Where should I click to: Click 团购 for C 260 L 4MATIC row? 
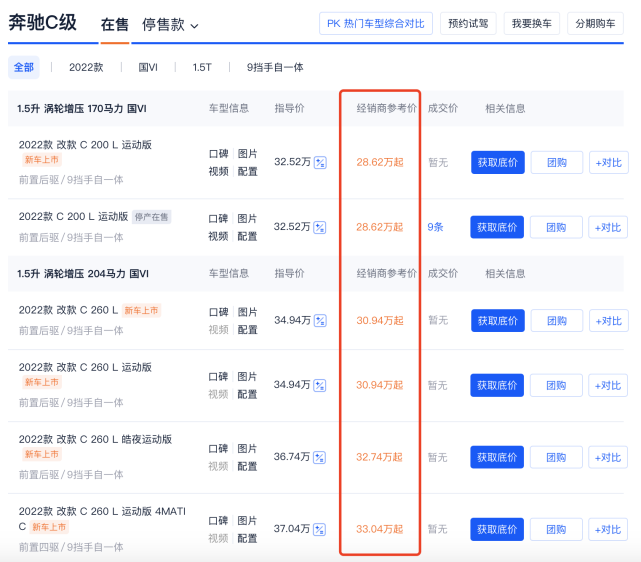(556, 530)
